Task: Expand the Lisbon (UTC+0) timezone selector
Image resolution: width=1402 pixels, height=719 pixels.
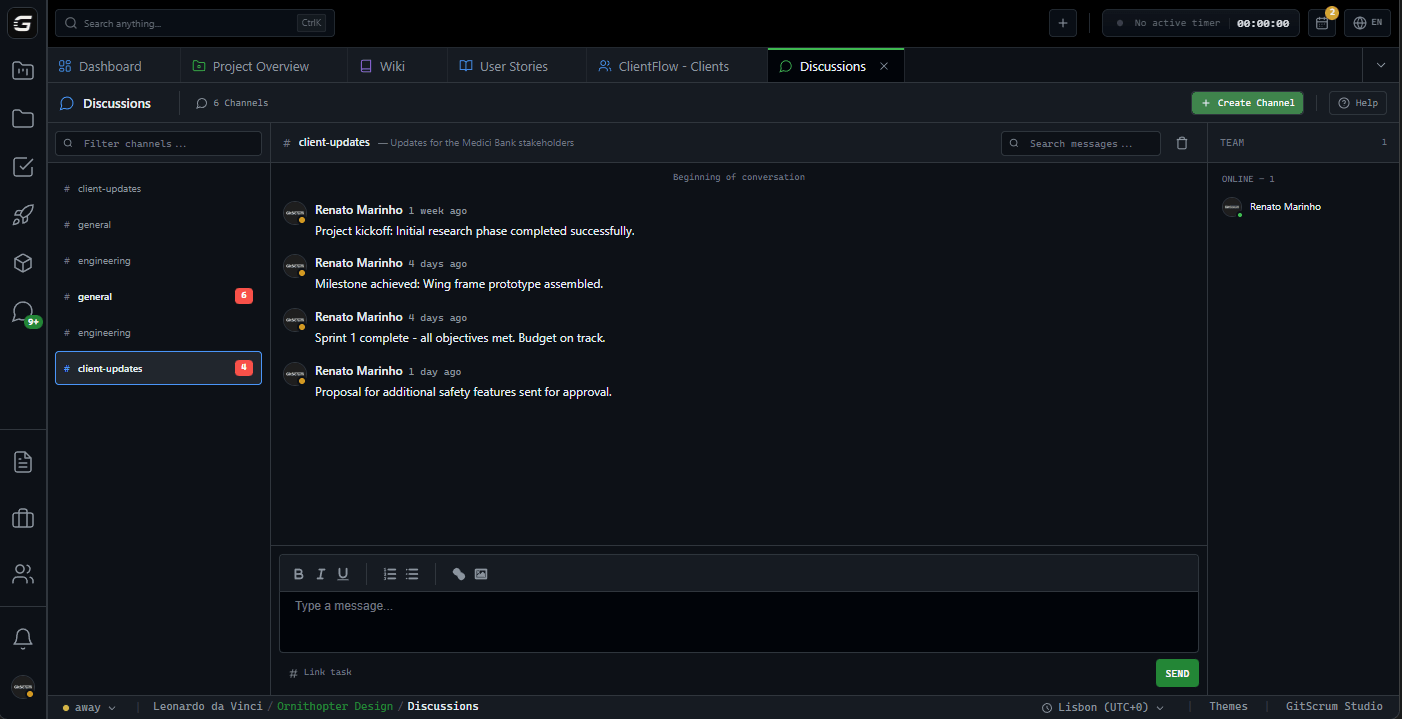Action: point(1103,707)
